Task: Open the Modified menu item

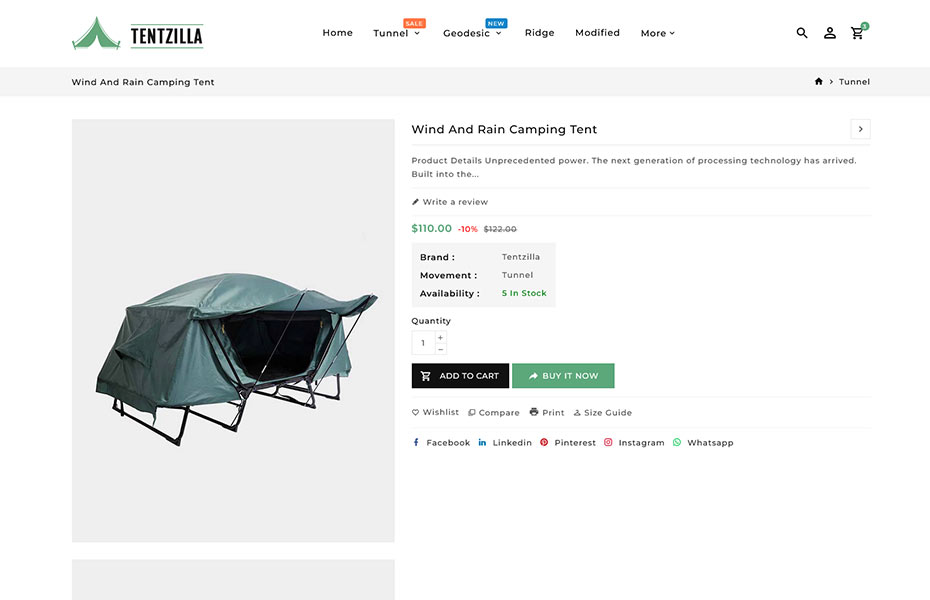Action: 597,33
